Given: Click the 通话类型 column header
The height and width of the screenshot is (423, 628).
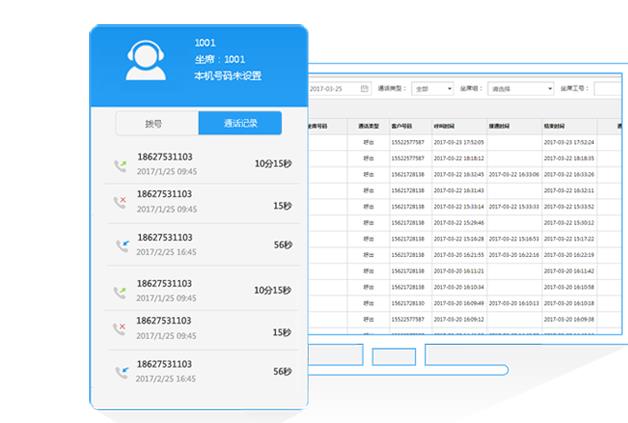Looking at the screenshot, I should [368, 127].
